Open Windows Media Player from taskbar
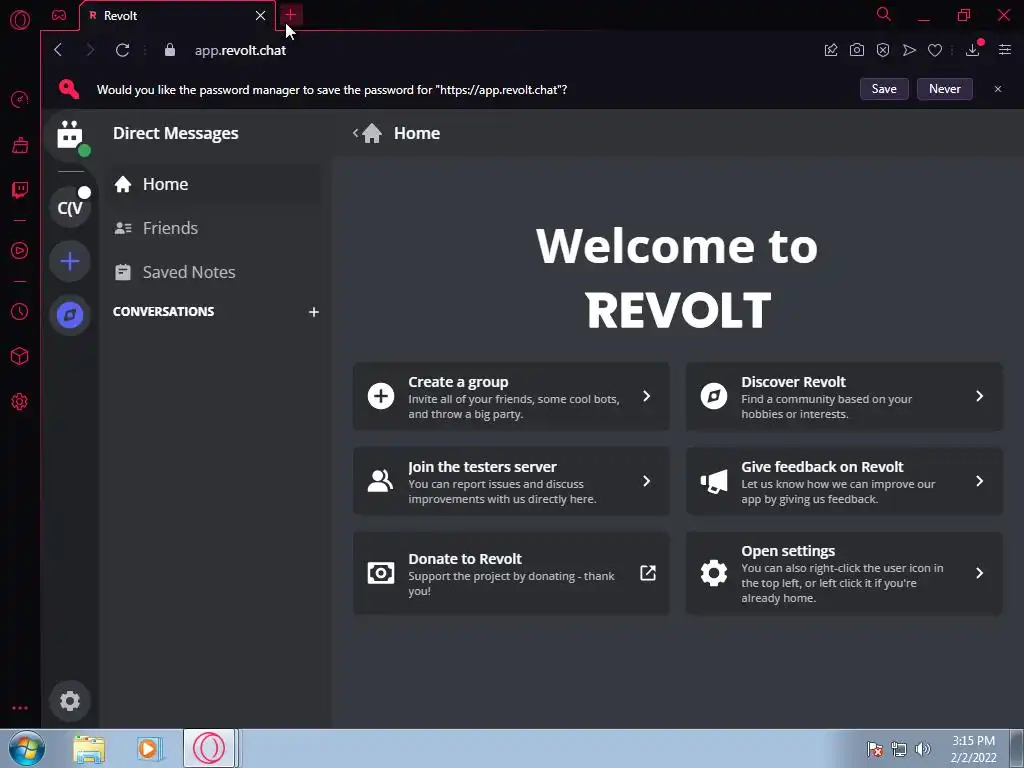1024x768 pixels. pyautogui.click(x=149, y=749)
